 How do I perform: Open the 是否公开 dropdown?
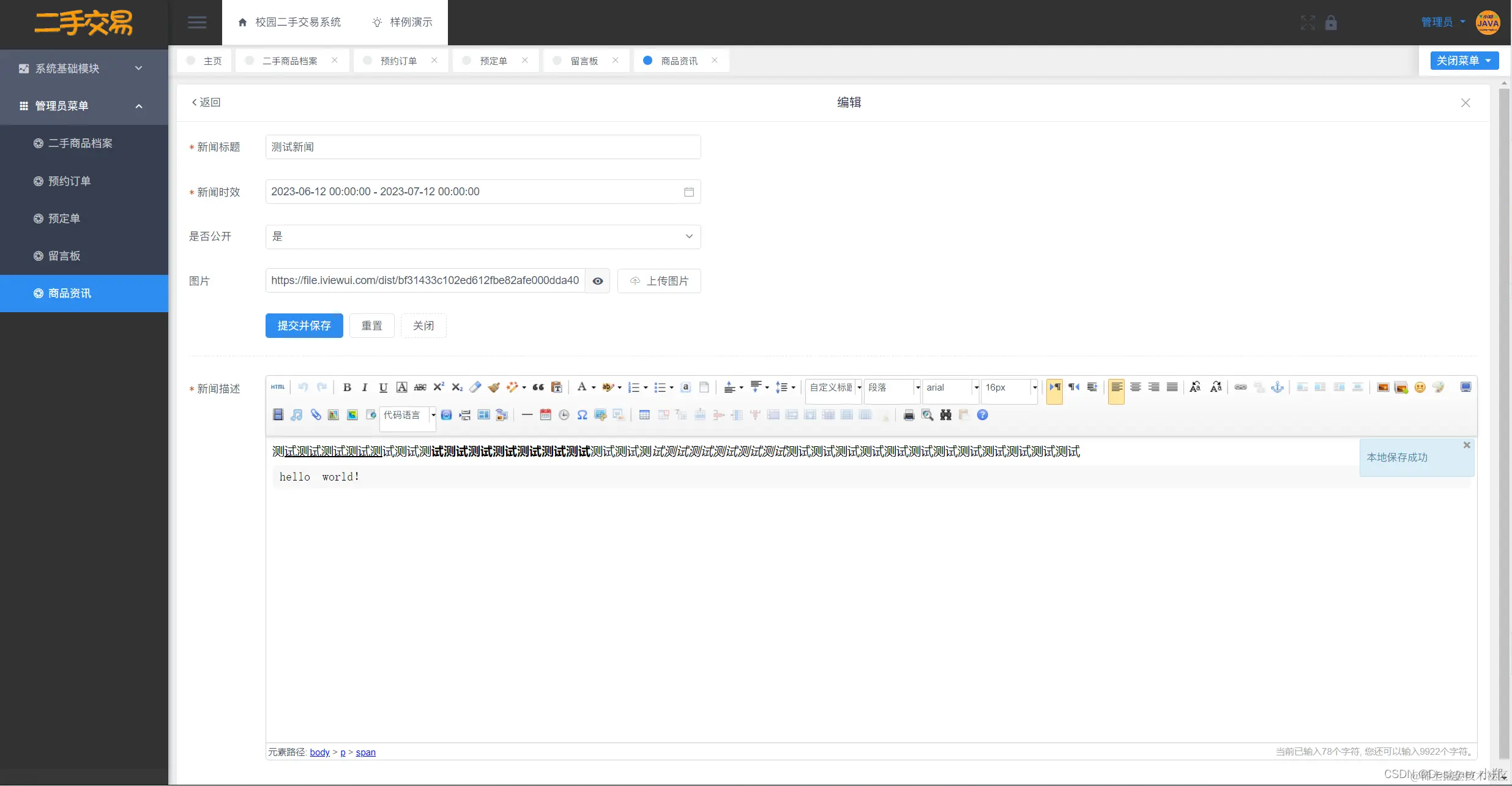point(483,236)
